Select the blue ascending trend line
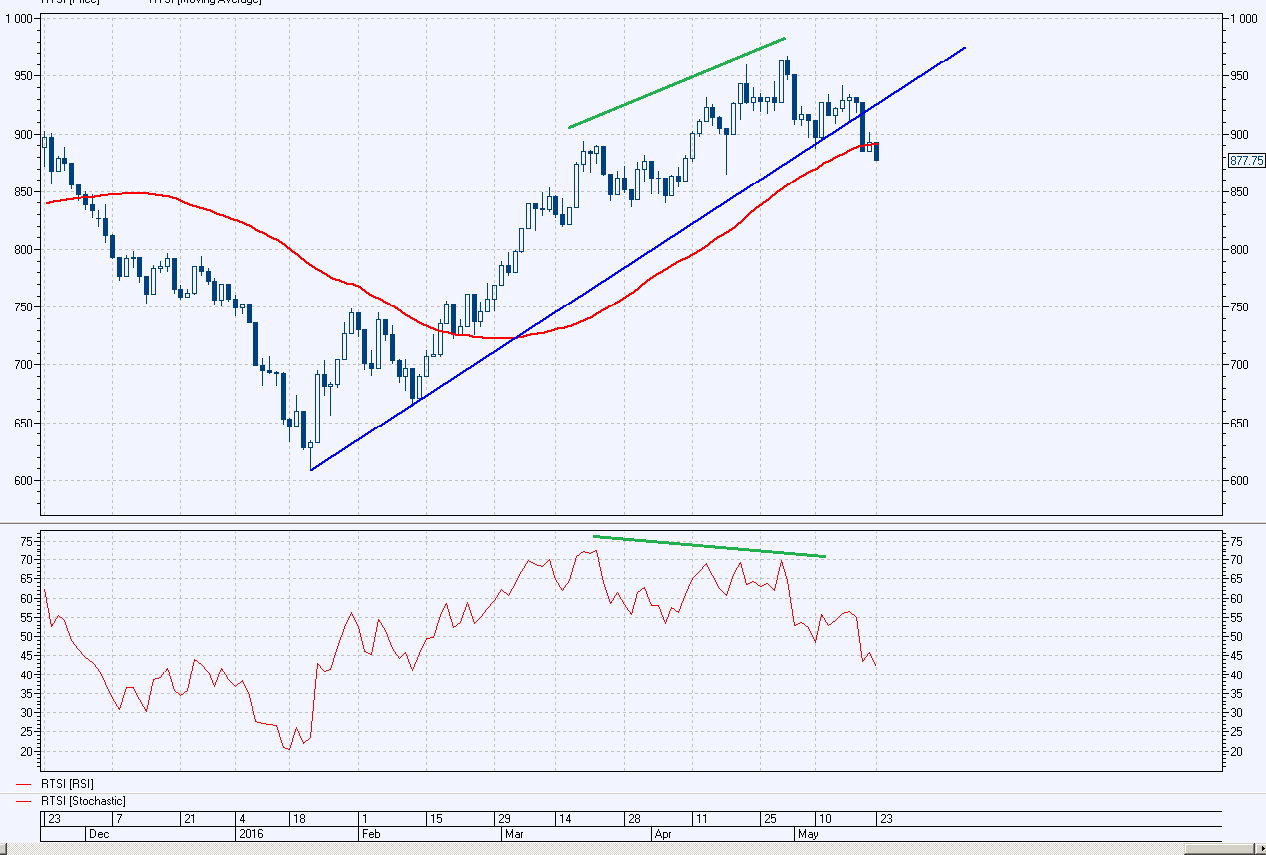Image resolution: width=1266 pixels, height=855 pixels. point(638,259)
